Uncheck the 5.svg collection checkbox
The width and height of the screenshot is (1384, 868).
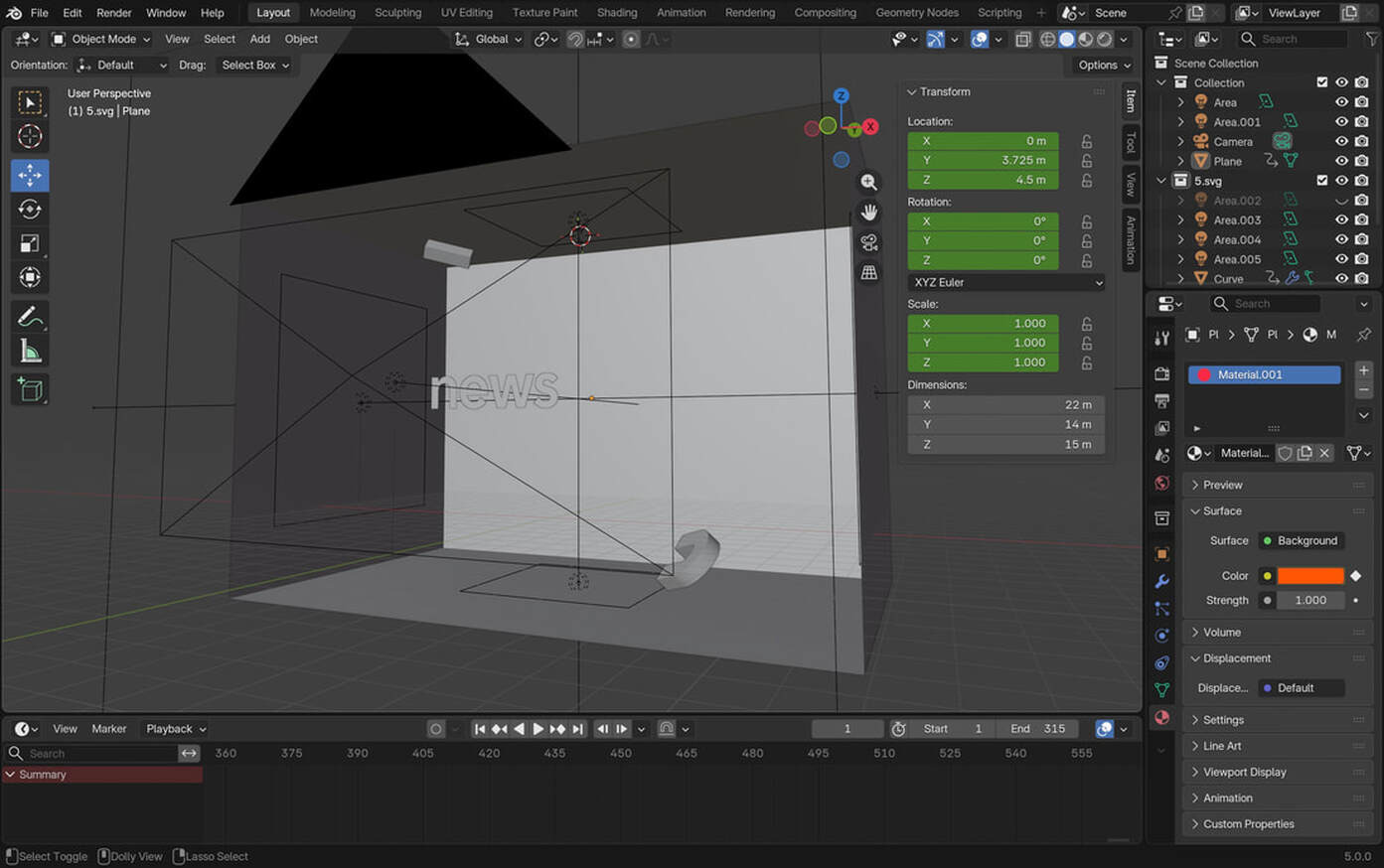point(1321,181)
